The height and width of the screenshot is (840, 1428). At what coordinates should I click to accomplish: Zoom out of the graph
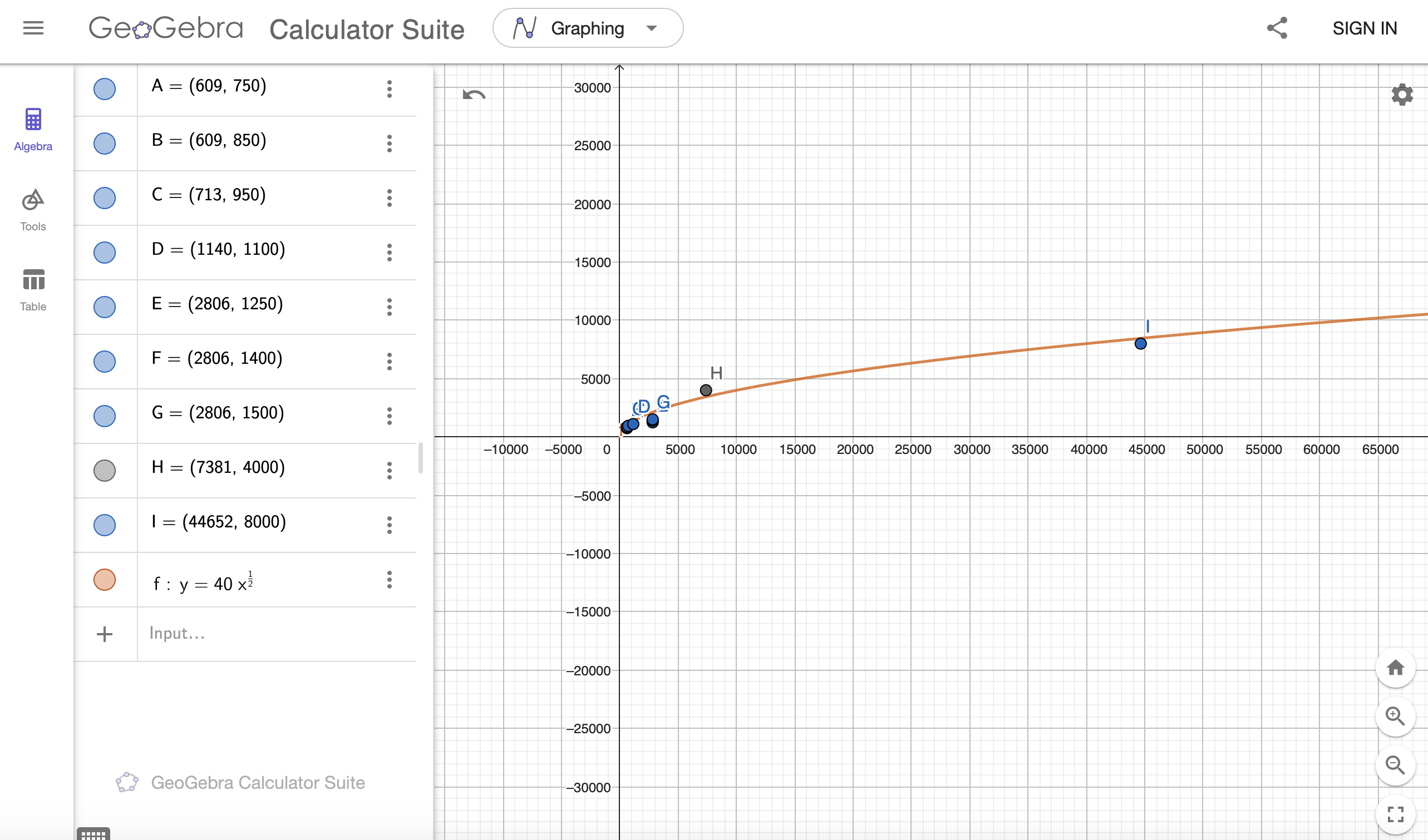pos(1395,765)
